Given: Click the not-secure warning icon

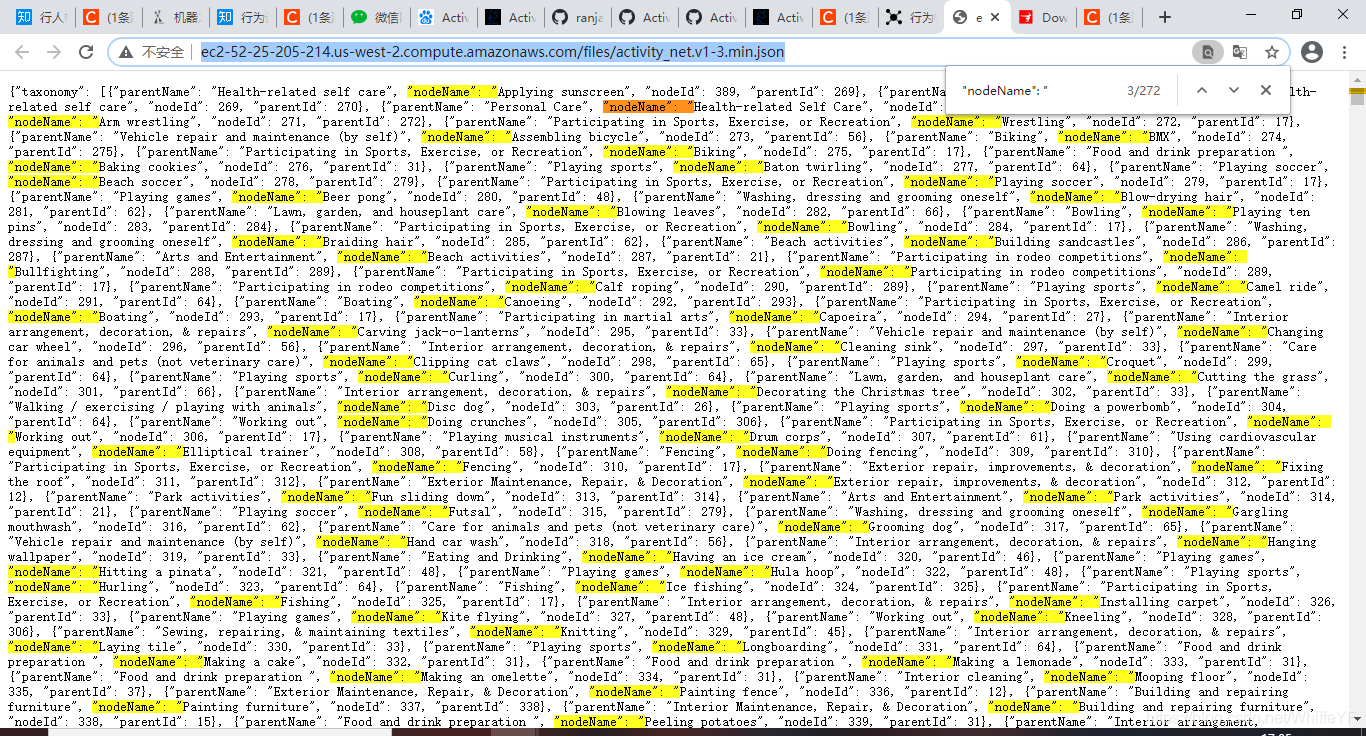Looking at the screenshot, I should click(126, 52).
